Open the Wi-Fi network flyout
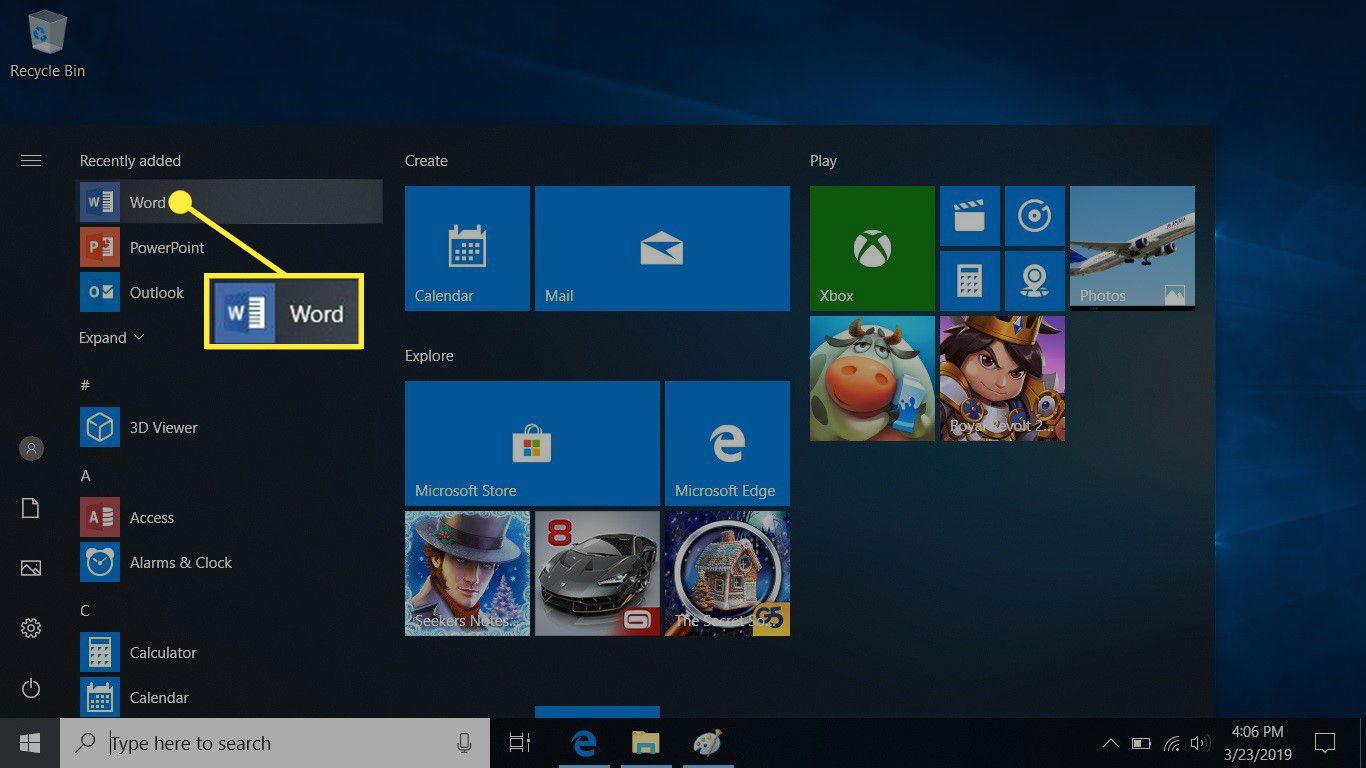Screen dimensions: 1366x768 pos(1172,743)
